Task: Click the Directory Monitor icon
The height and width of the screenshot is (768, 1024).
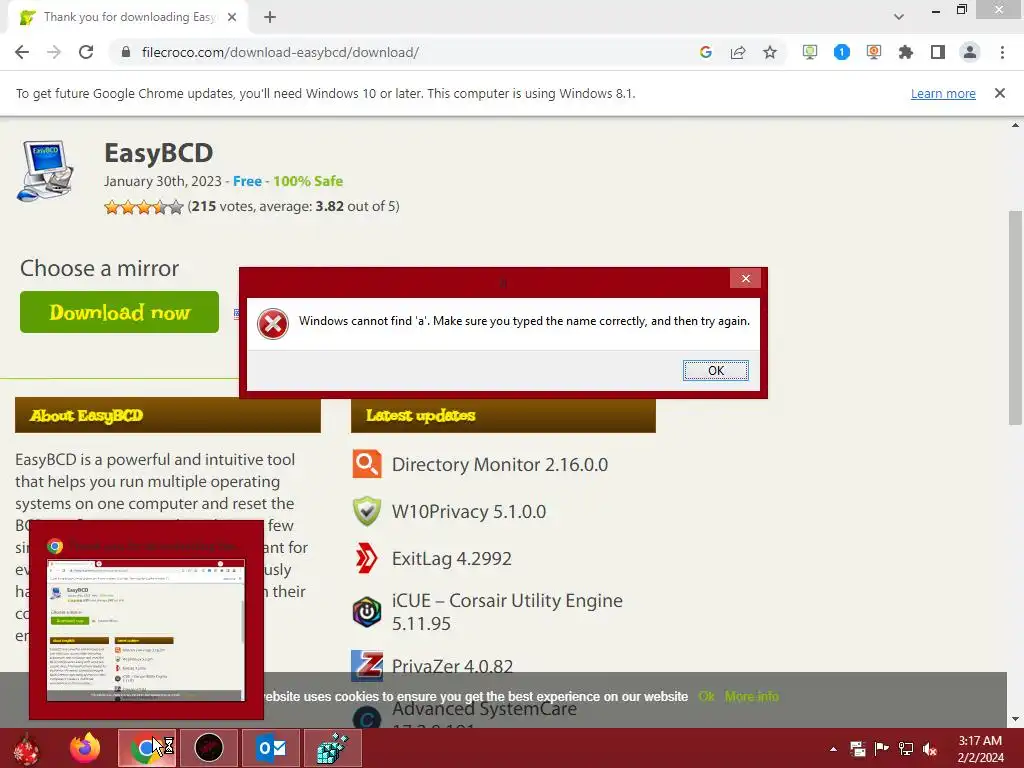Action: 367,464
